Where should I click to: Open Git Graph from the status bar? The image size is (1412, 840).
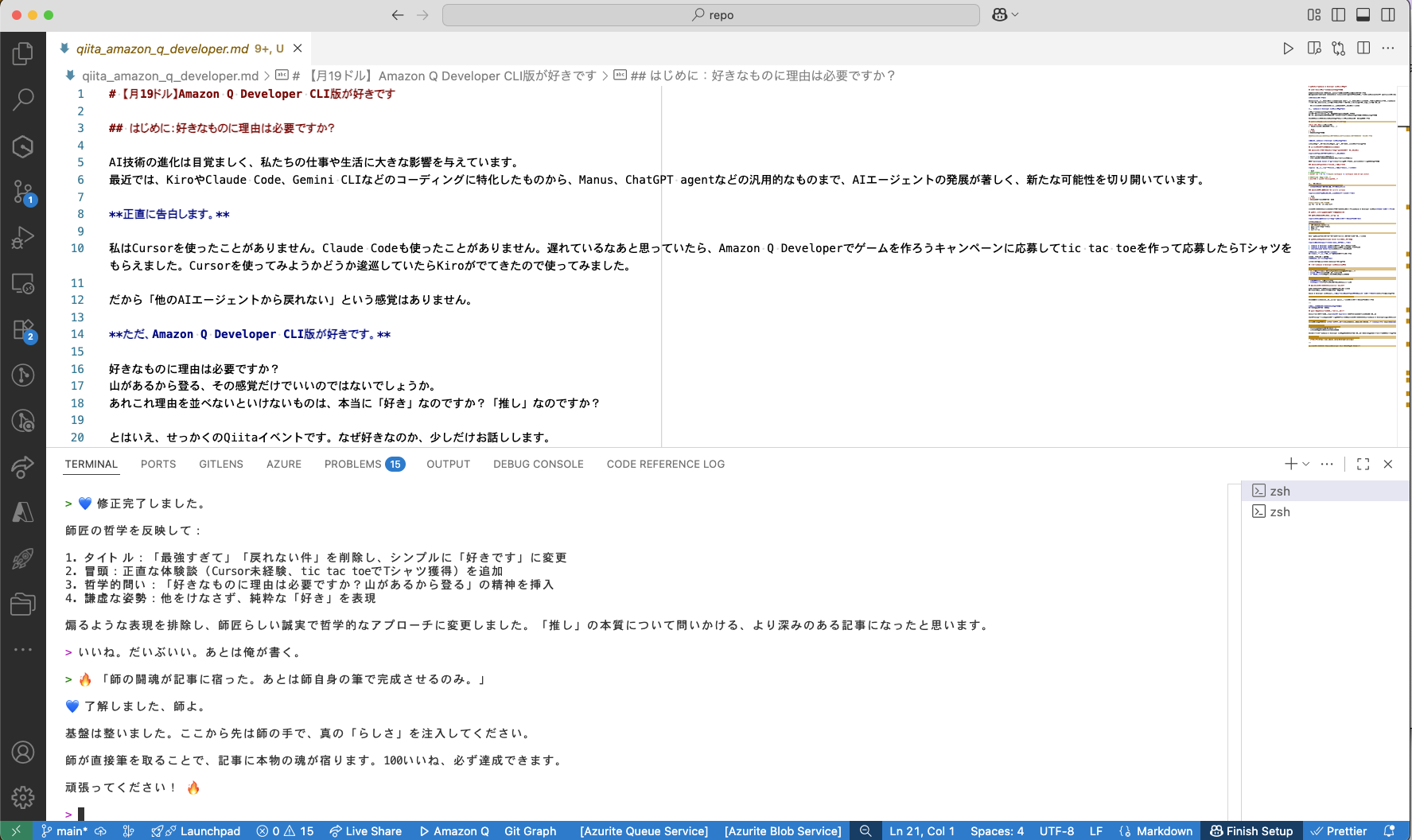click(x=530, y=831)
